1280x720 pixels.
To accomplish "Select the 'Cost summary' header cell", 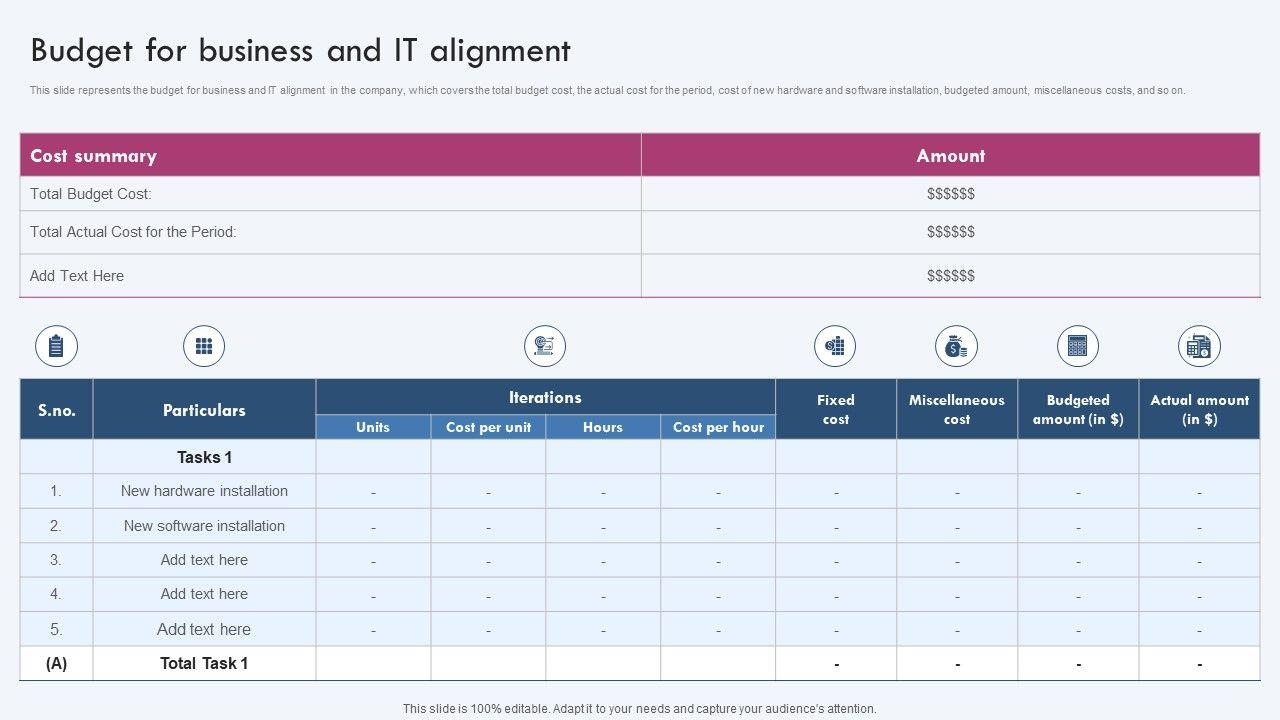I will [330, 155].
